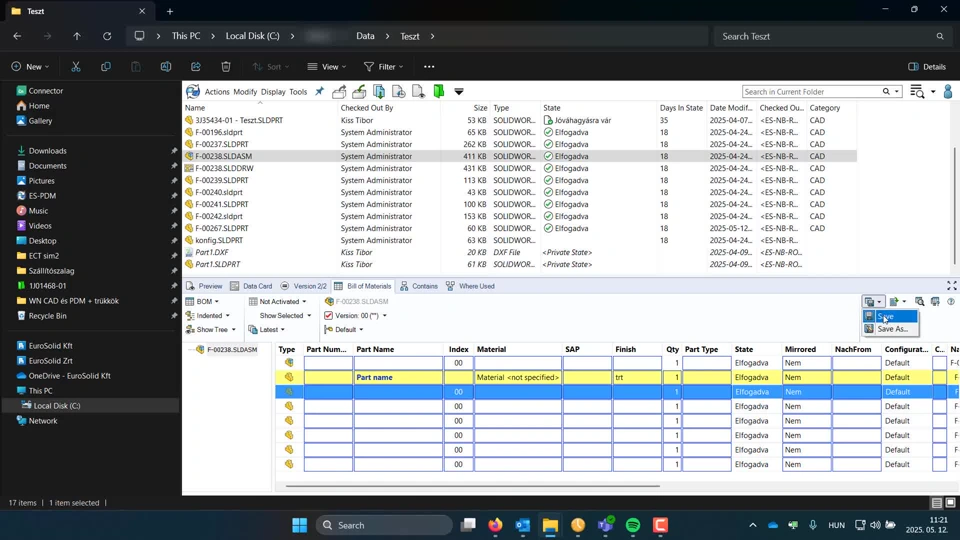Click the pin icon next to Tools
Viewport: 960px width, 540px height.
coord(320,92)
